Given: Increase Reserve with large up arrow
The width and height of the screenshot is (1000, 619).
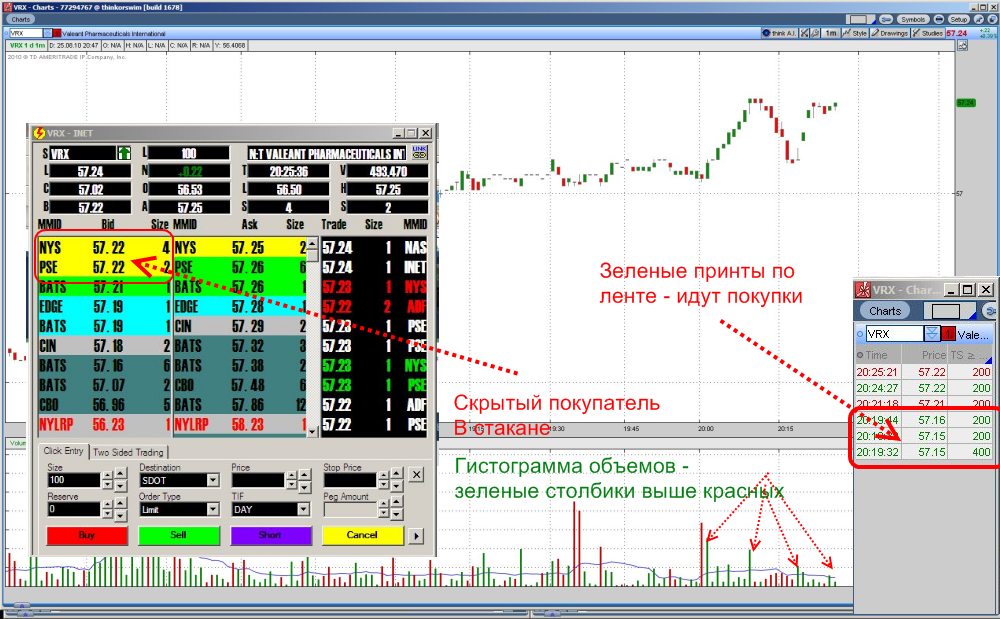Looking at the screenshot, I should tap(119, 504).
